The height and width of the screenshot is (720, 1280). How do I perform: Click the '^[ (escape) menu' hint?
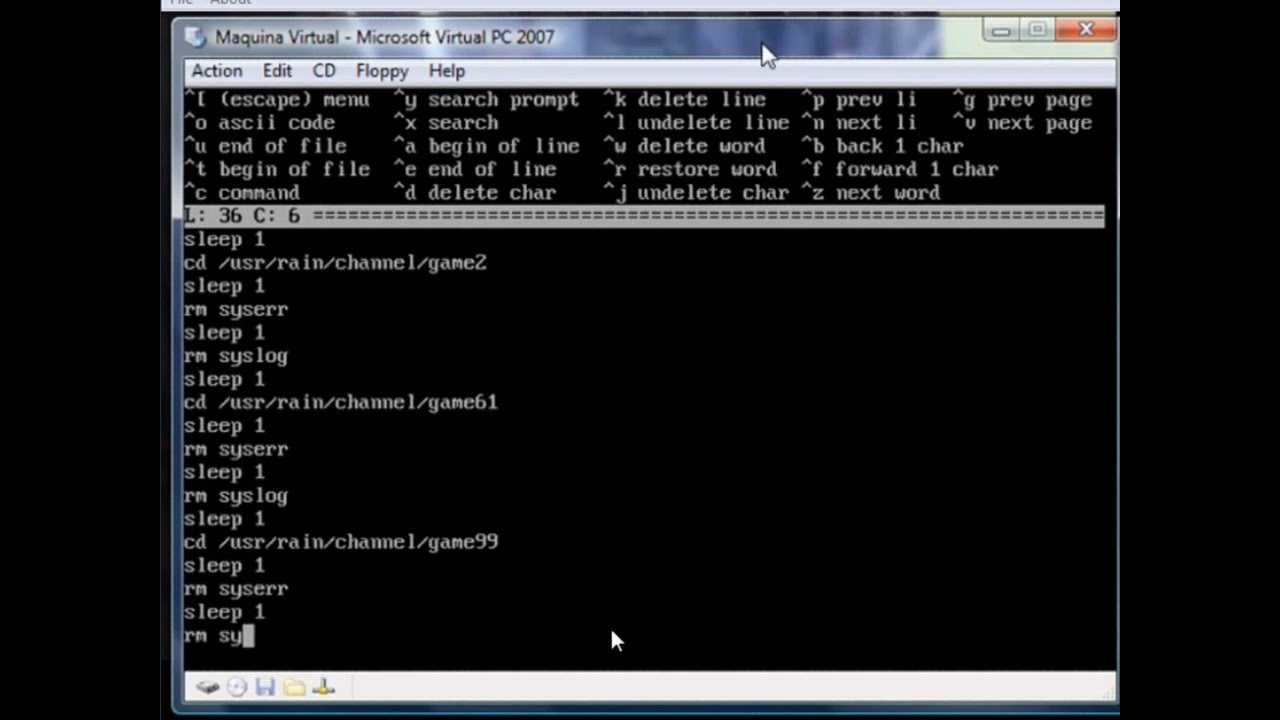[276, 100]
